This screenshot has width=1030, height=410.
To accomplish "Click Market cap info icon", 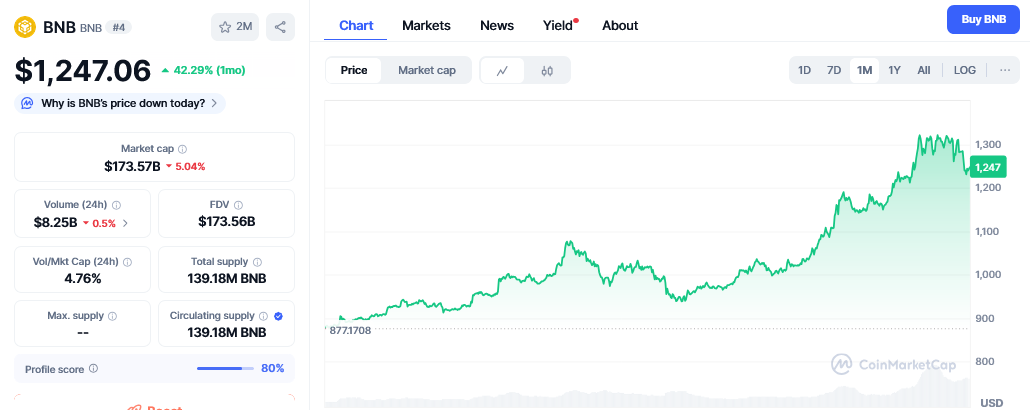I will (182, 148).
